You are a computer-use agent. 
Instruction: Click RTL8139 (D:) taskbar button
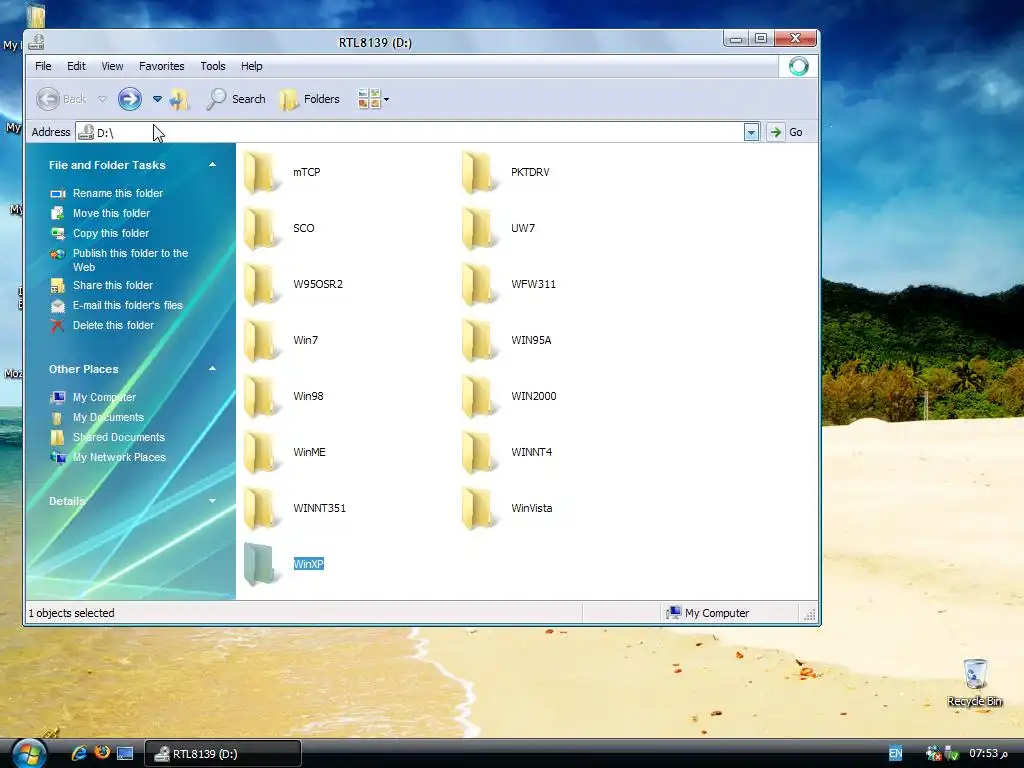pyautogui.click(x=223, y=754)
